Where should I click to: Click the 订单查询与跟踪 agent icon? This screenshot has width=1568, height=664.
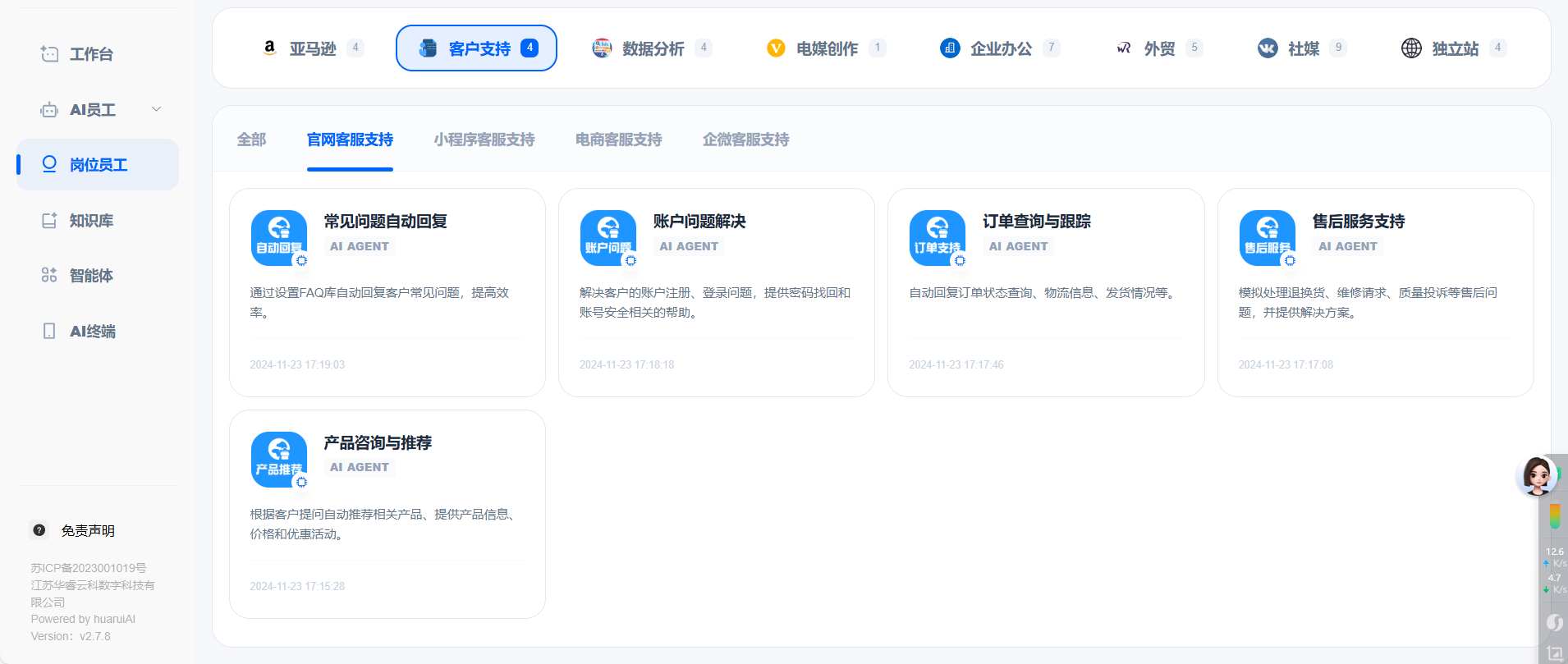coord(938,237)
